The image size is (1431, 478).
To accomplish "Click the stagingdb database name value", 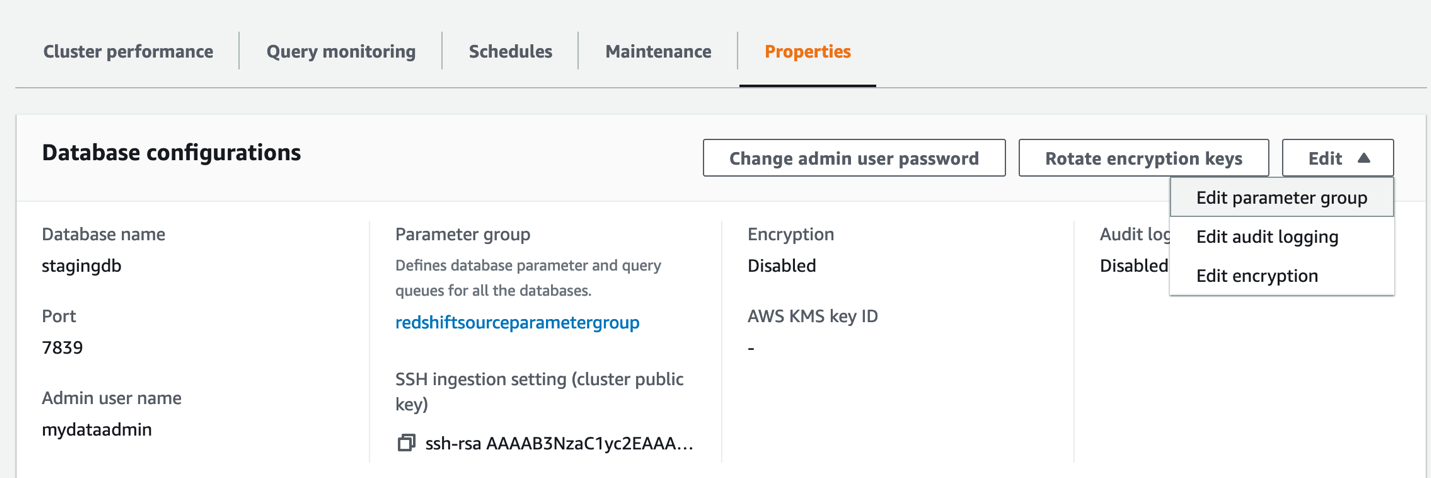I will [82, 266].
